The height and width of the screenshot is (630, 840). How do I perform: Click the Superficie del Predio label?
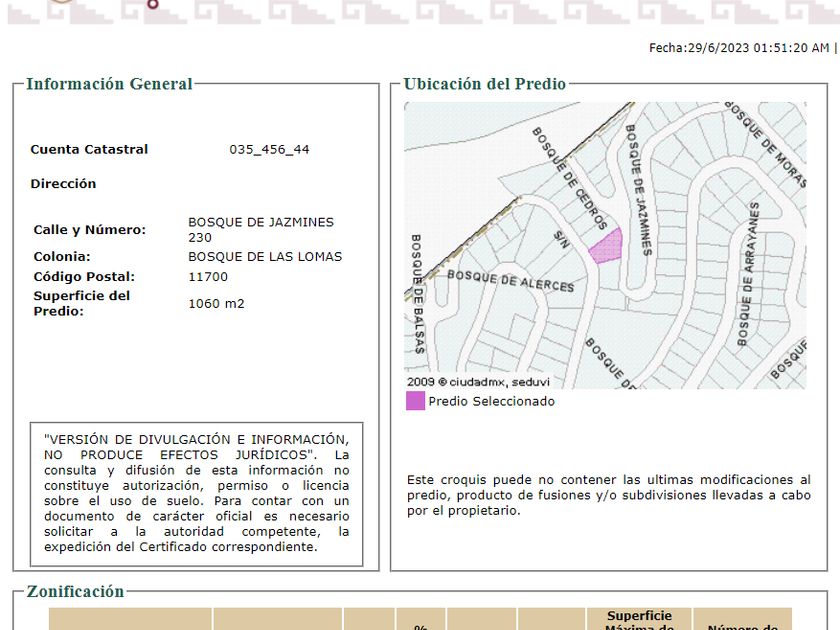[81, 303]
